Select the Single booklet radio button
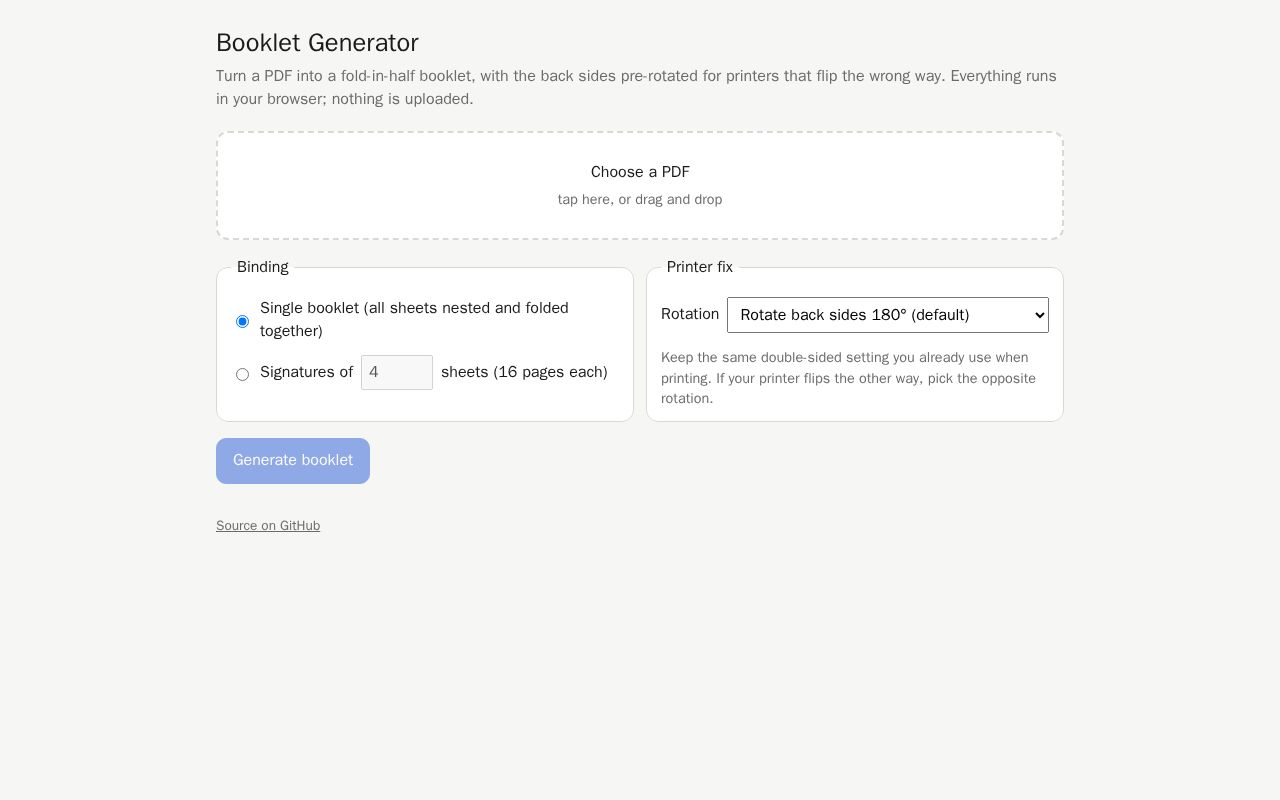The width and height of the screenshot is (1280, 800). (242, 321)
